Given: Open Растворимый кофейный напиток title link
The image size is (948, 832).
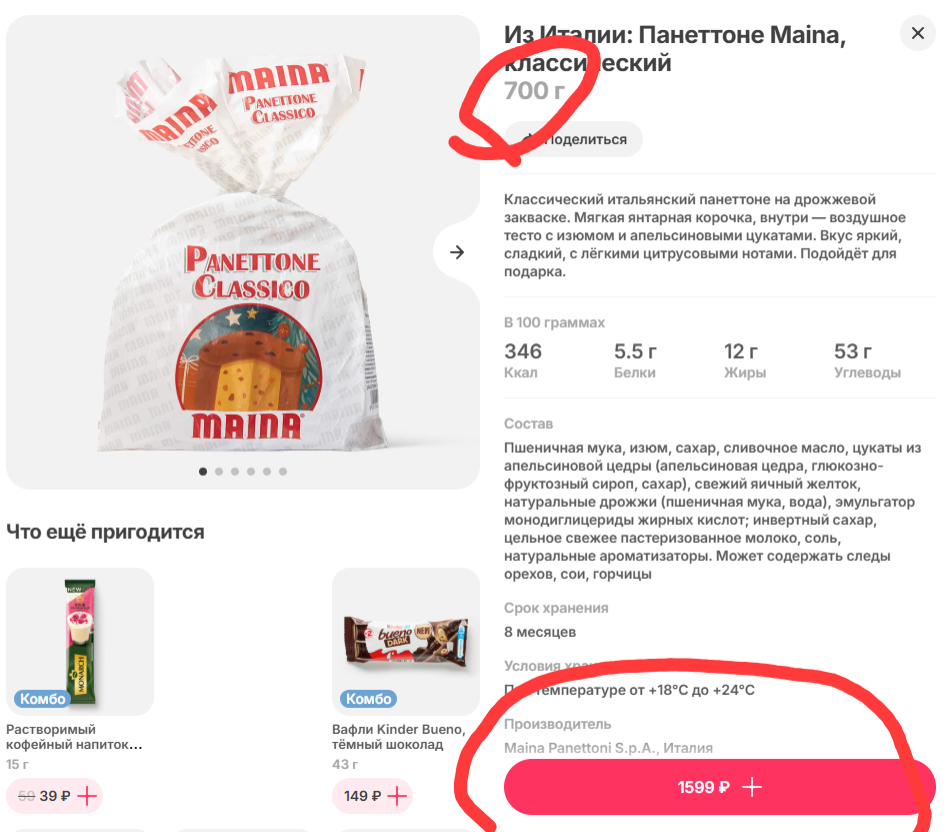Looking at the screenshot, I should (74, 737).
